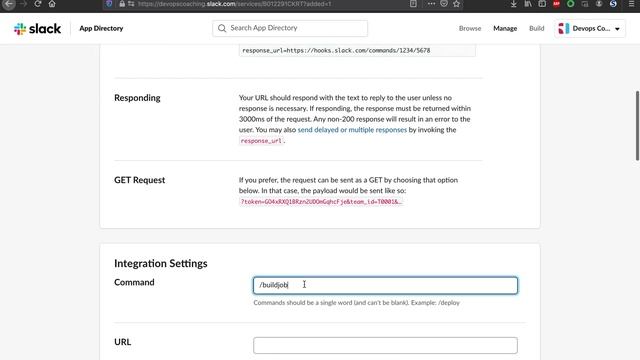Click the 'Command' field label
The height and width of the screenshot is (360, 640).
[x=134, y=282]
